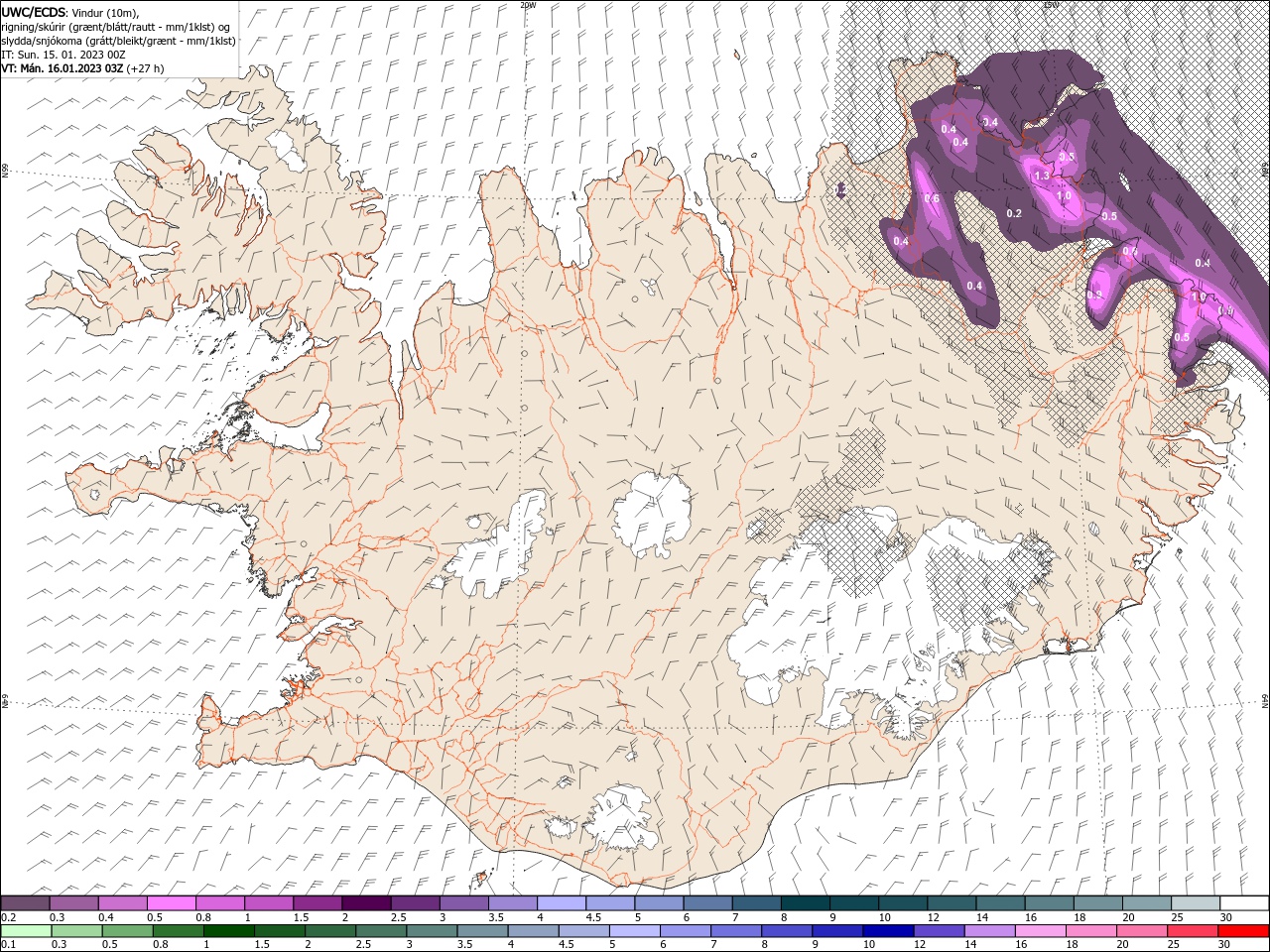Select dark teal snow swatch between 8 and 9
1270x952 pixels.
pyautogui.click(x=806, y=903)
